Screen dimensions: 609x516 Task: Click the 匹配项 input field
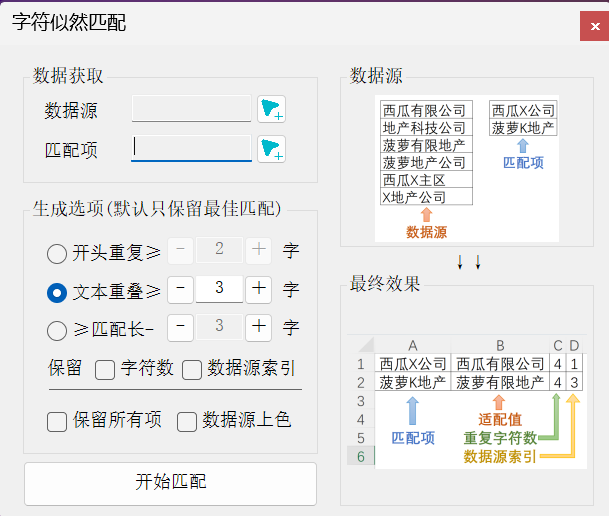pos(191,149)
